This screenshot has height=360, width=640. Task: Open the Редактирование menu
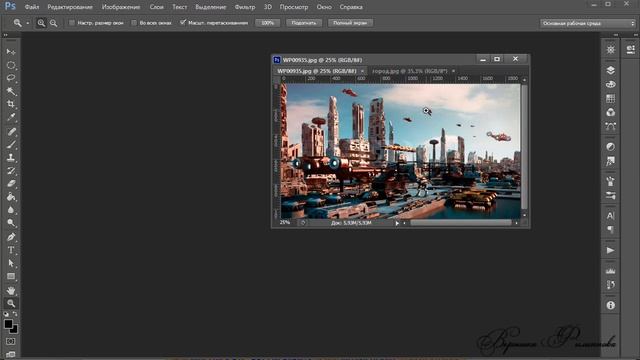pyautogui.click(x=70, y=7)
